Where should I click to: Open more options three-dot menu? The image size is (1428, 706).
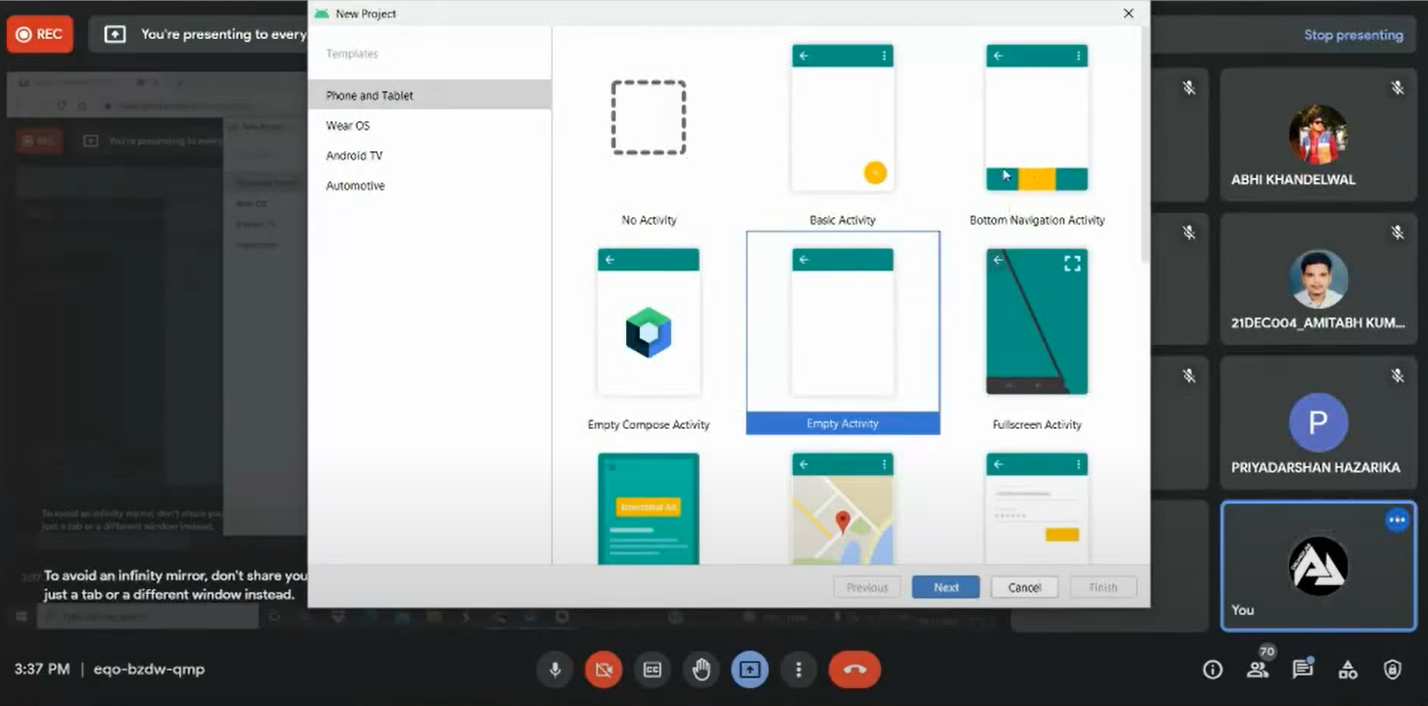coord(798,670)
